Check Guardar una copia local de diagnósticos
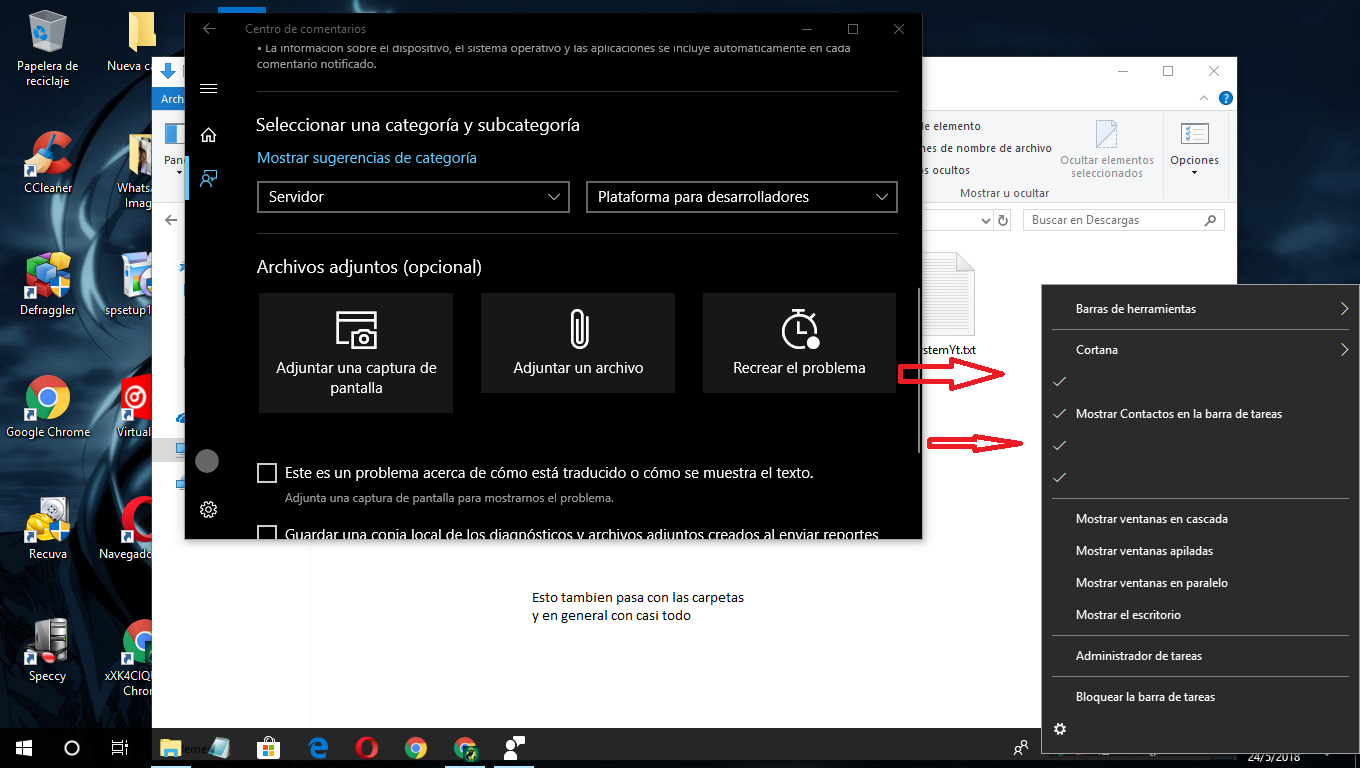 coord(267,534)
